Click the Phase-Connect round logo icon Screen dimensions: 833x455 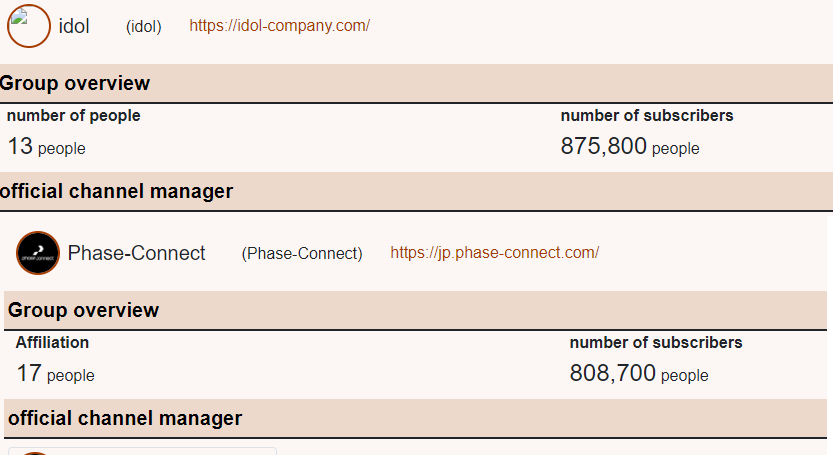(x=38, y=253)
